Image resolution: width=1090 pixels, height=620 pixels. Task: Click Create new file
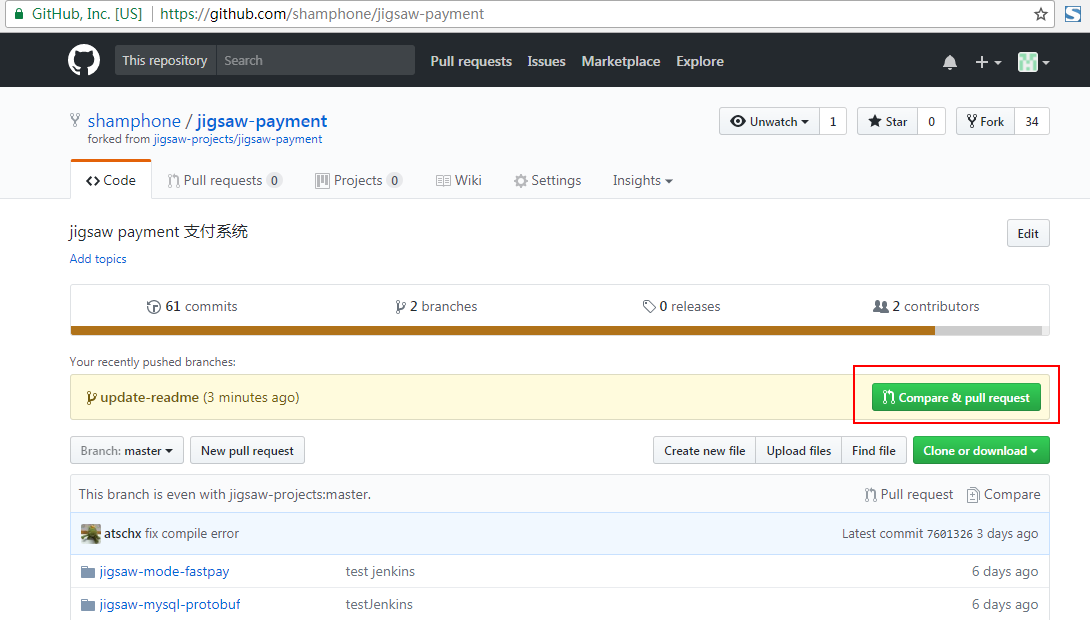pos(704,450)
